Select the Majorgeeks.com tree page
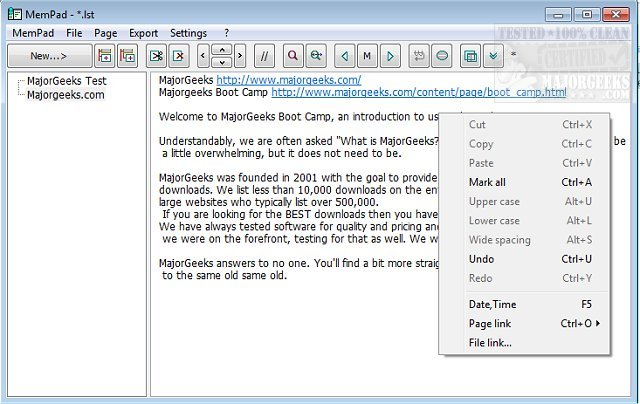The image size is (640, 404). coord(66,95)
